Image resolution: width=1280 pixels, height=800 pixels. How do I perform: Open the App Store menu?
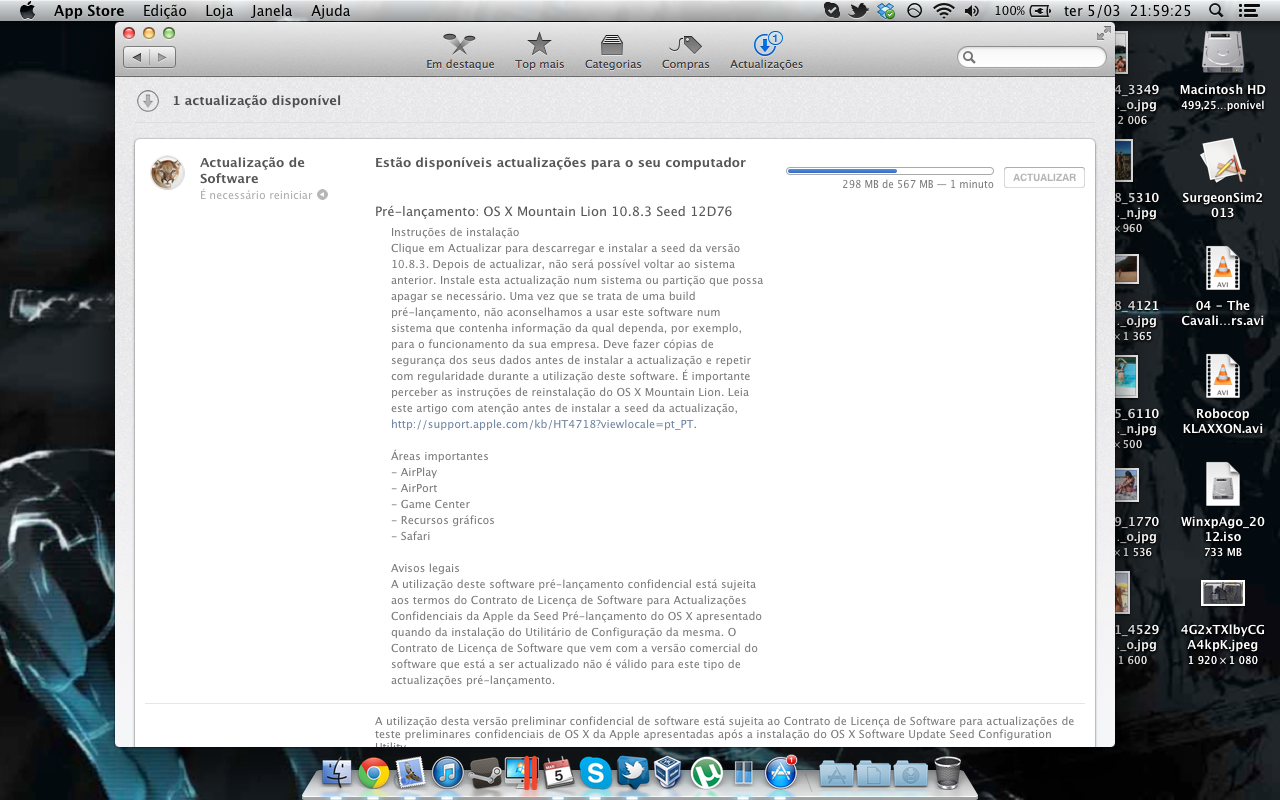pos(89,11)
